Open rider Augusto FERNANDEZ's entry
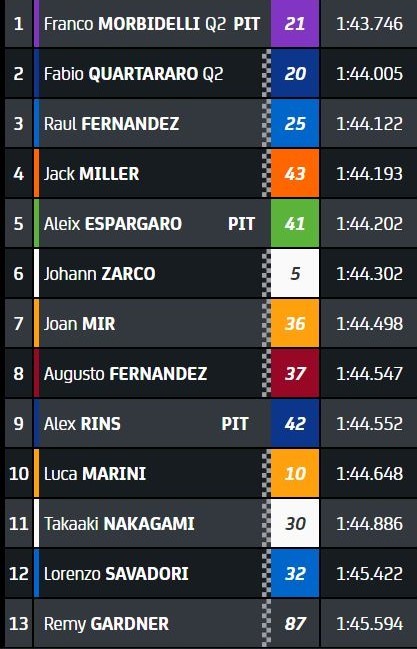 point(125,374)
